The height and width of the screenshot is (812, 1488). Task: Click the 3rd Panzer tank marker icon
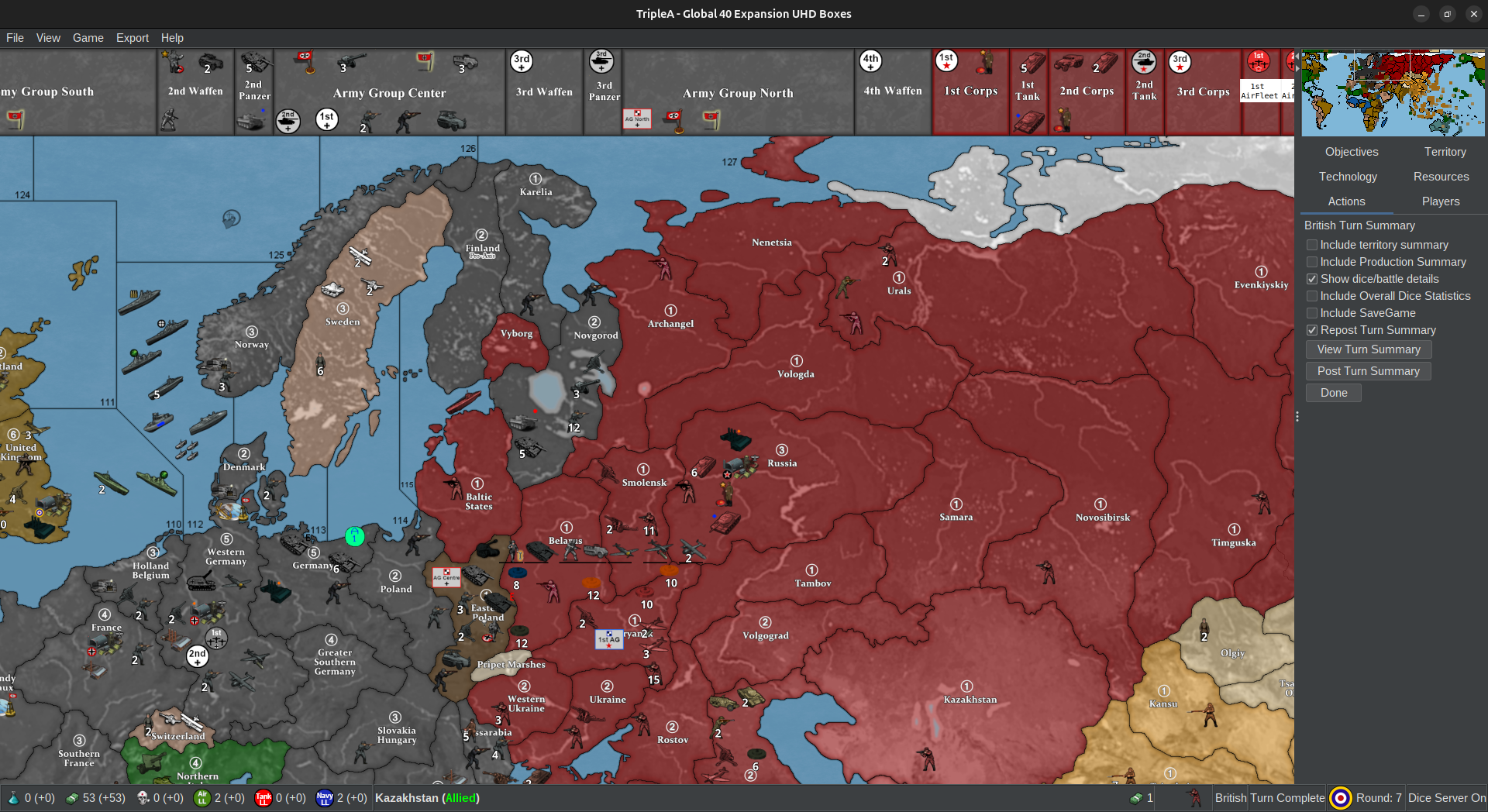pos(601,61)
